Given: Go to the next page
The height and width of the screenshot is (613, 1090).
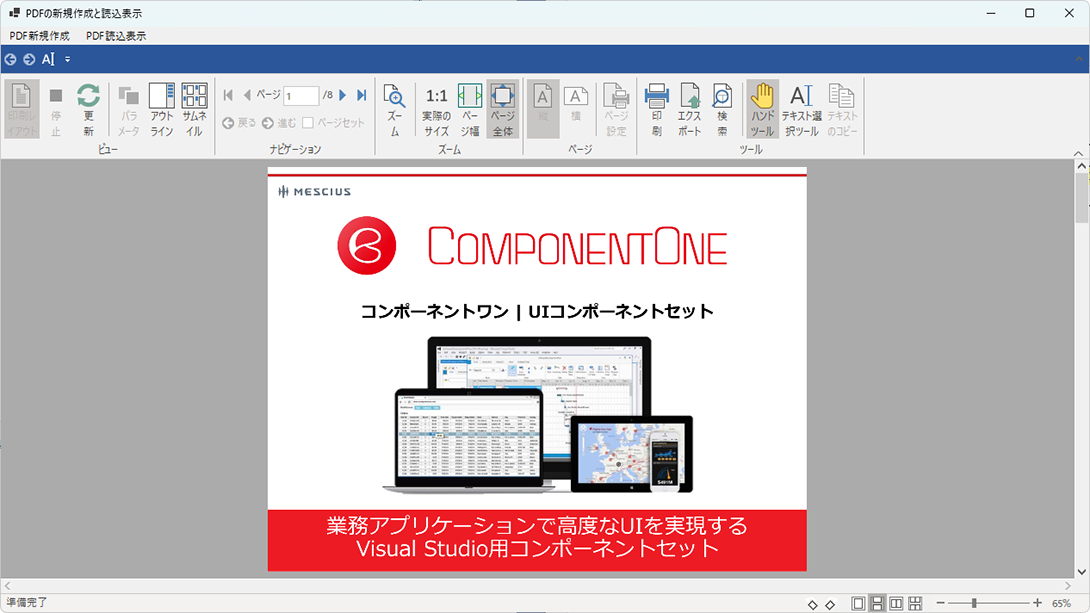Looking at the screenshot, I should point(343,95).
